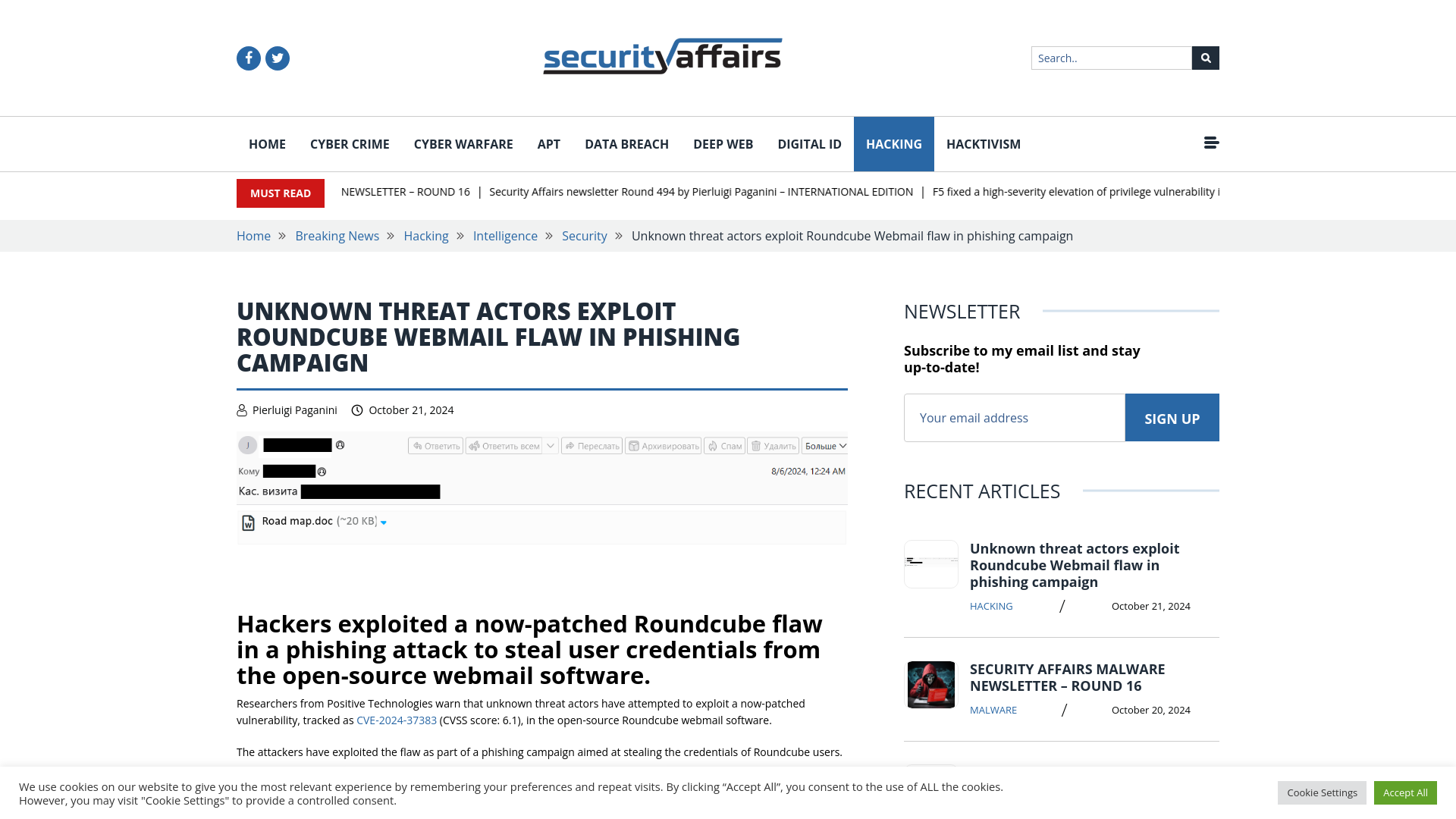Click the email address input field

pos(1014,417)
